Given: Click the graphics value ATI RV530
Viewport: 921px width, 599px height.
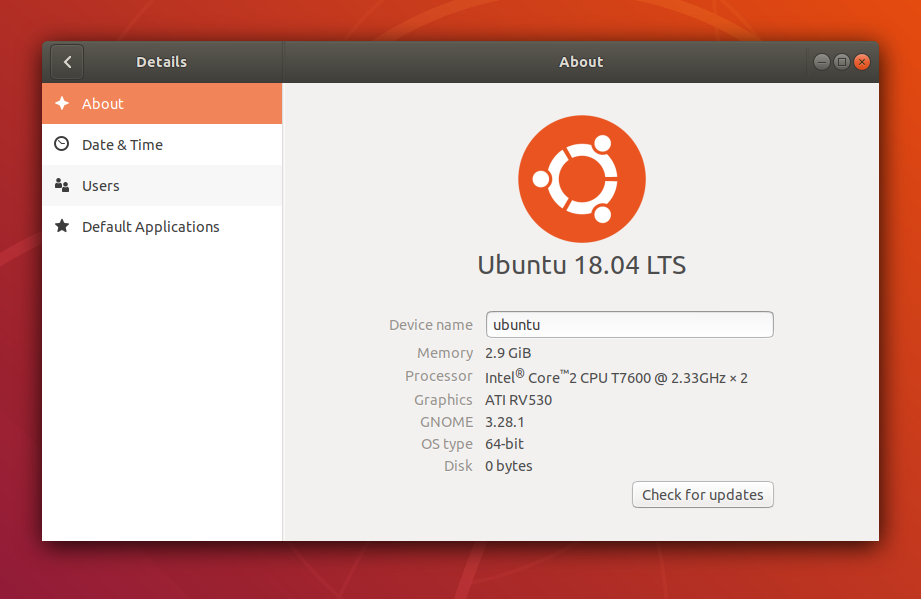Looking at the screenshot, I should (x=519, y=400).
